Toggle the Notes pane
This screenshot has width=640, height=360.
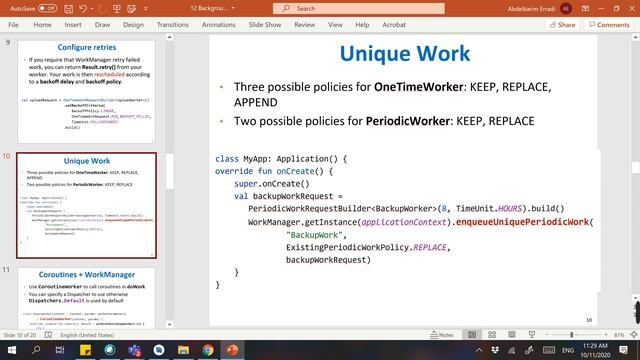coord(442,335)
